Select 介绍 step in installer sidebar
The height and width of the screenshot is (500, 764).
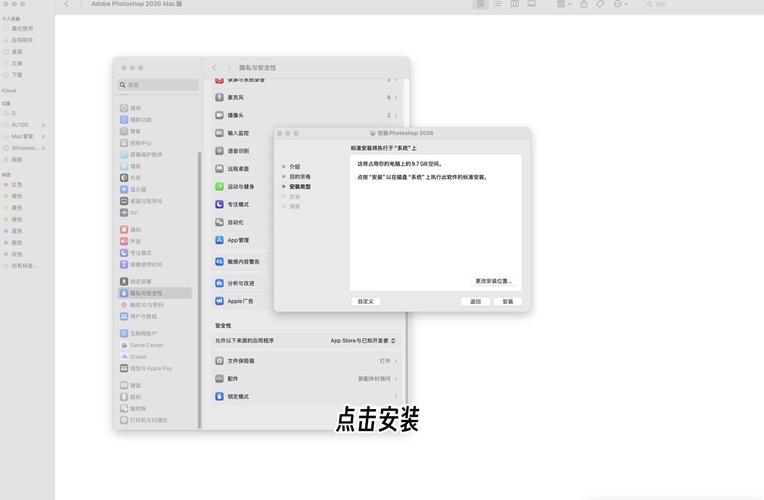click(294, 167)
